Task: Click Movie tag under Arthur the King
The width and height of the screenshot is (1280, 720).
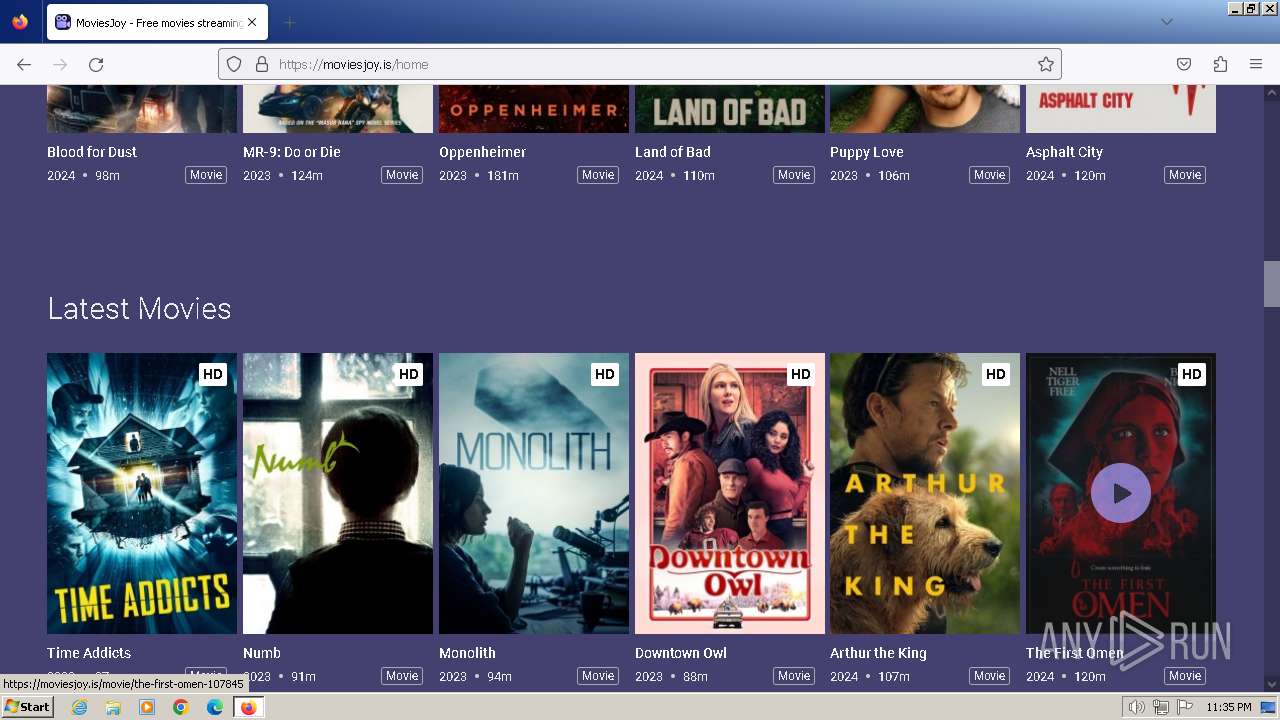Action: pyautogui.click(x=989, y=676)
